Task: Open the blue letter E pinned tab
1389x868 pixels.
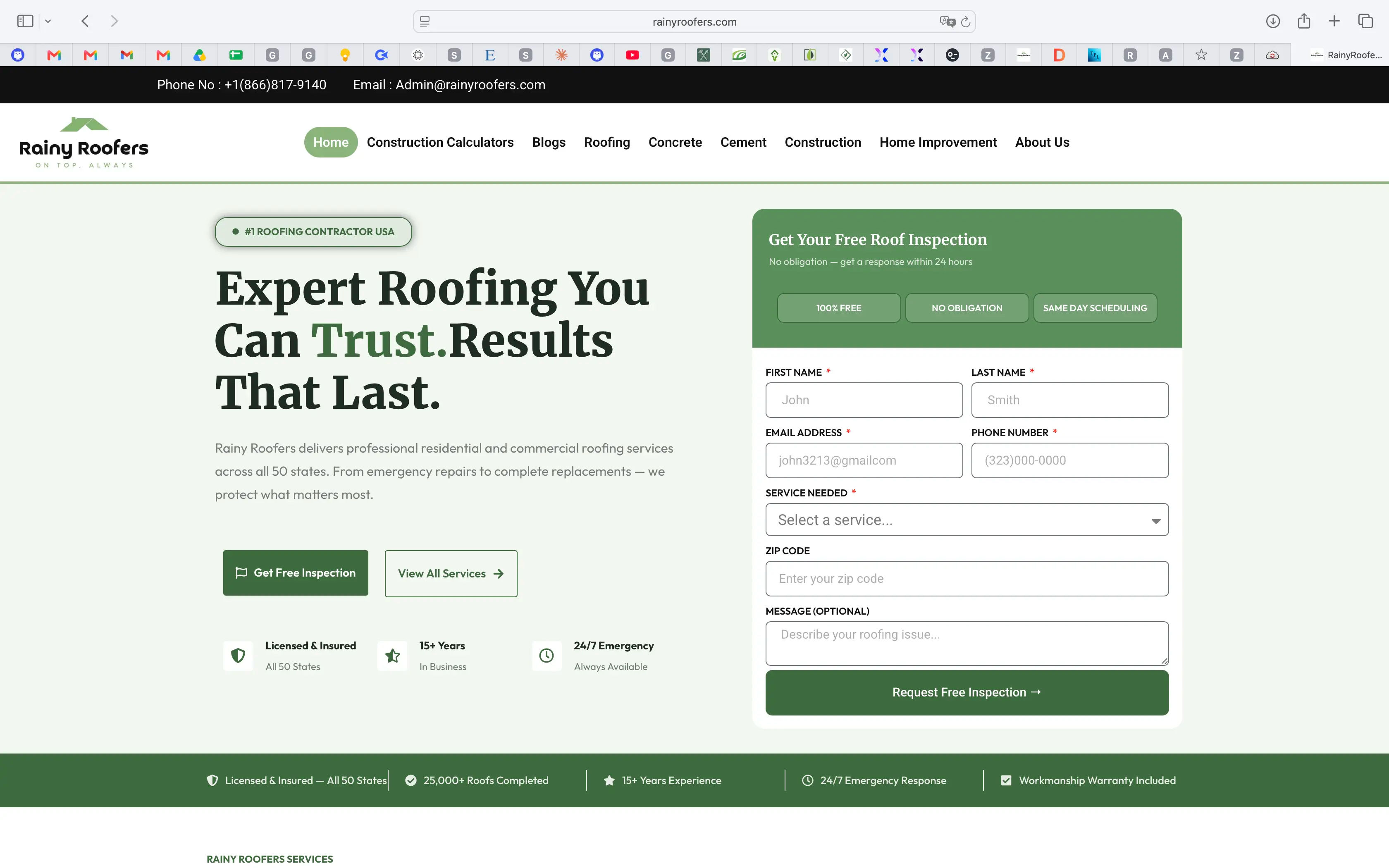Action: click(x=489, y=55)
